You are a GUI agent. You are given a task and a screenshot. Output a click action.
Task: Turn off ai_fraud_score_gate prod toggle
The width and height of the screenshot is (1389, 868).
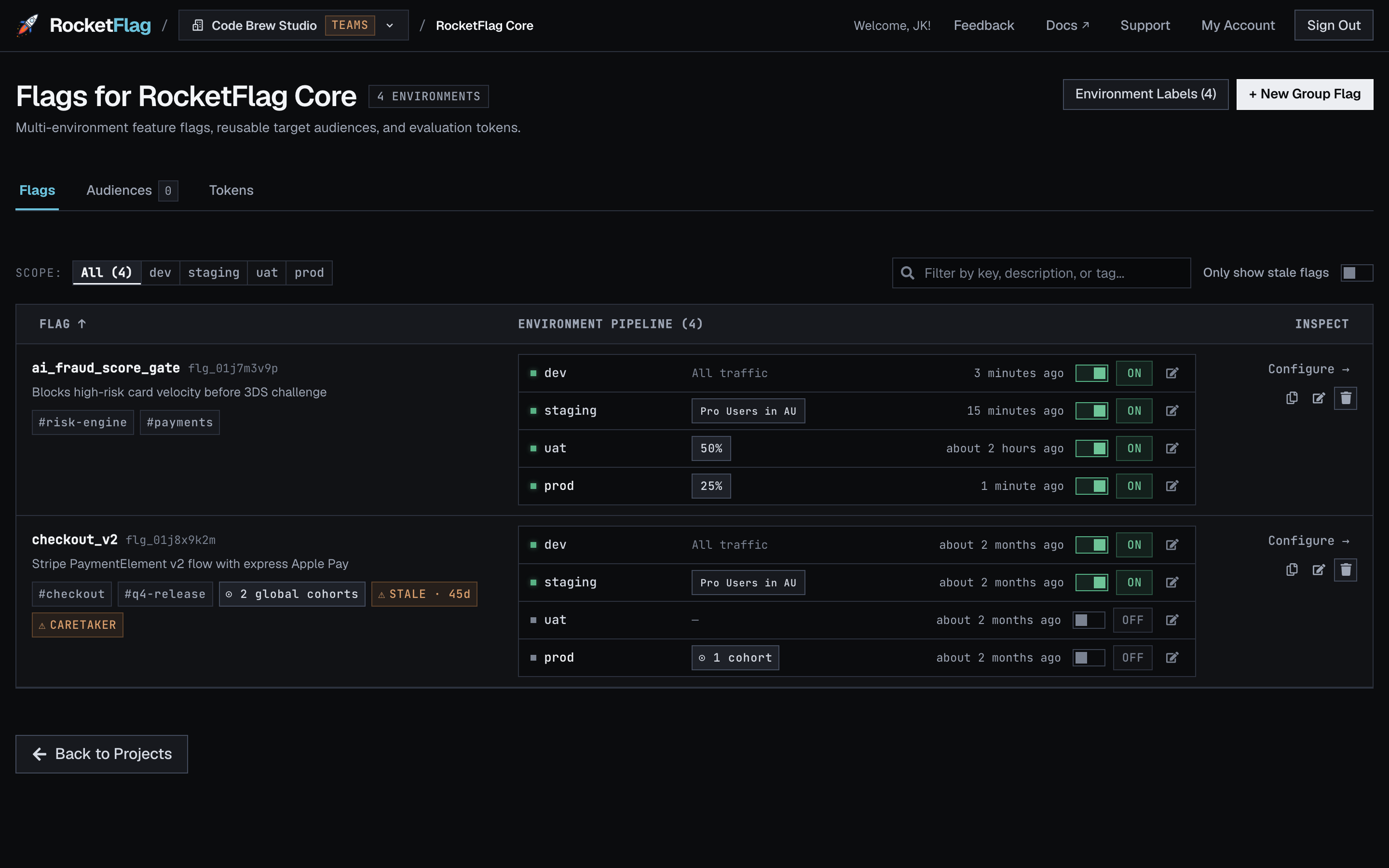pos(1092,486)
